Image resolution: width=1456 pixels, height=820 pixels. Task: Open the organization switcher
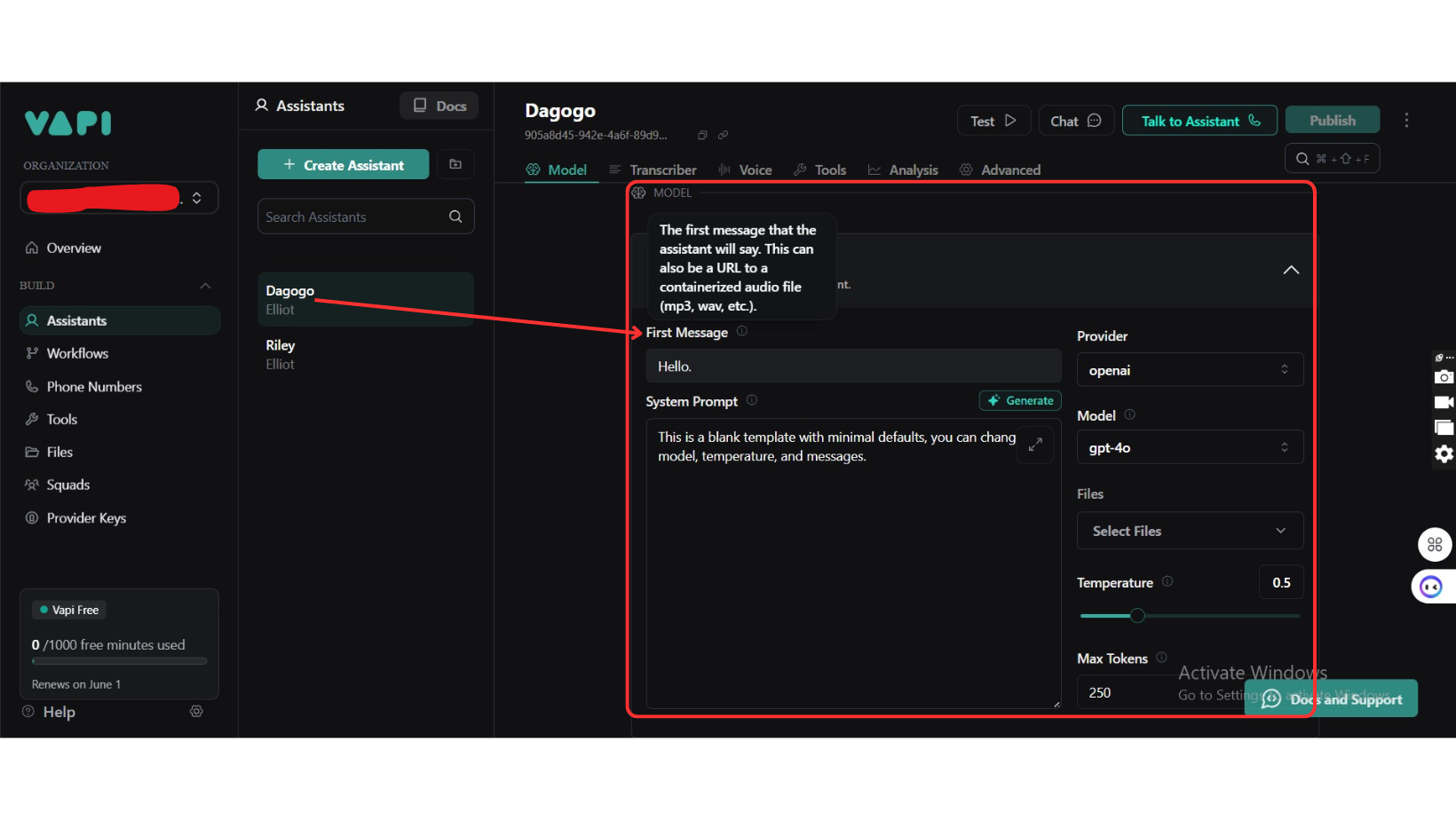(196, 198)
